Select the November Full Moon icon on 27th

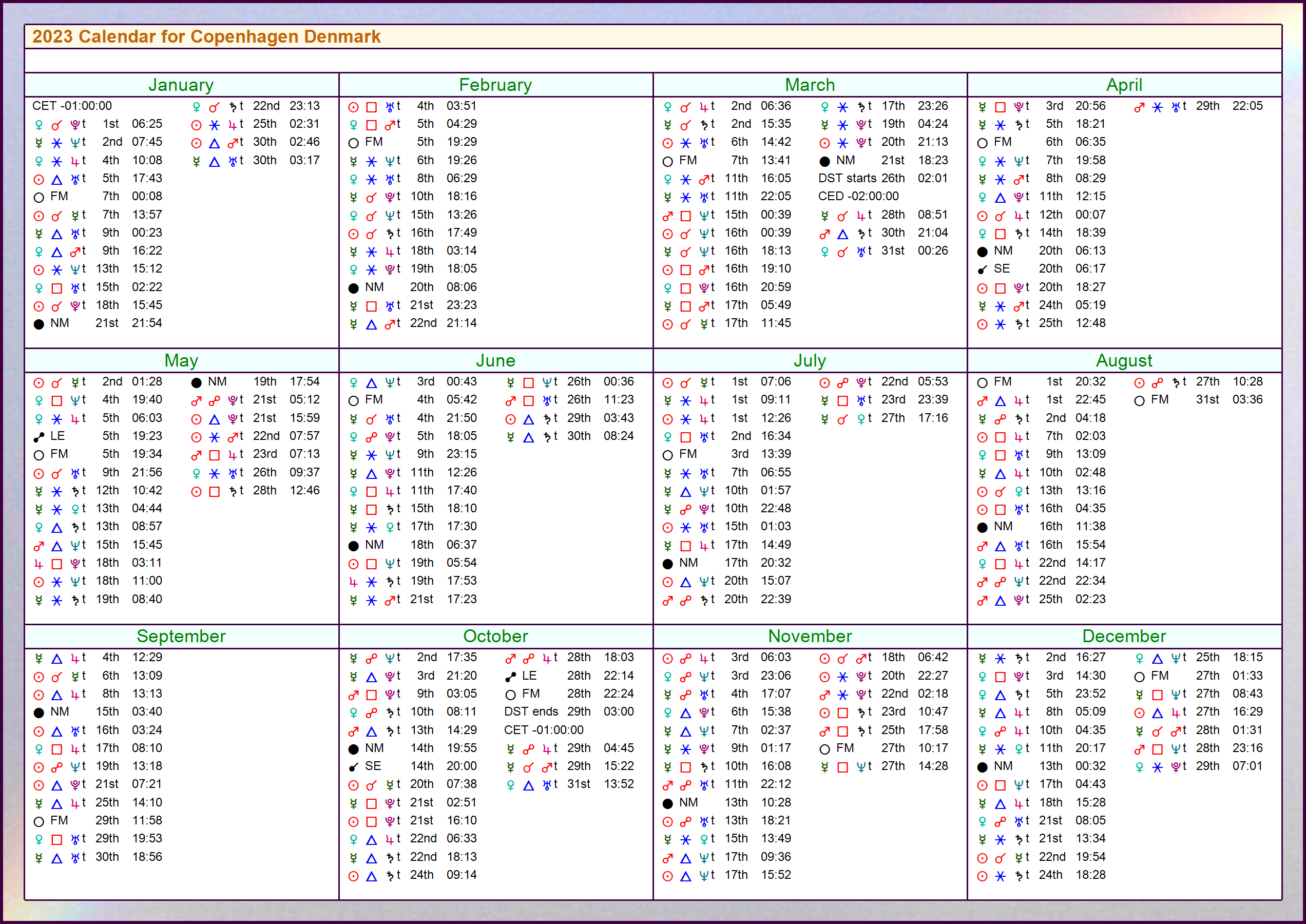click(824, 749)
